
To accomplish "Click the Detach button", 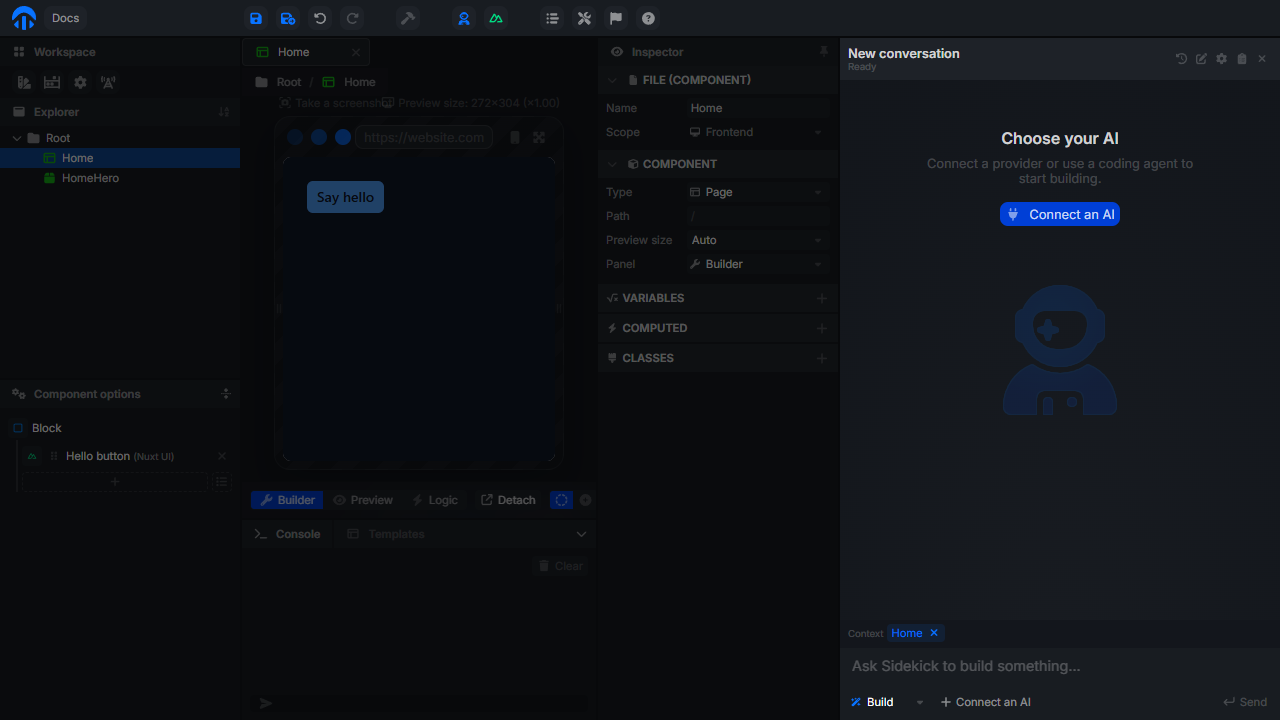I will tap(508, 500).
